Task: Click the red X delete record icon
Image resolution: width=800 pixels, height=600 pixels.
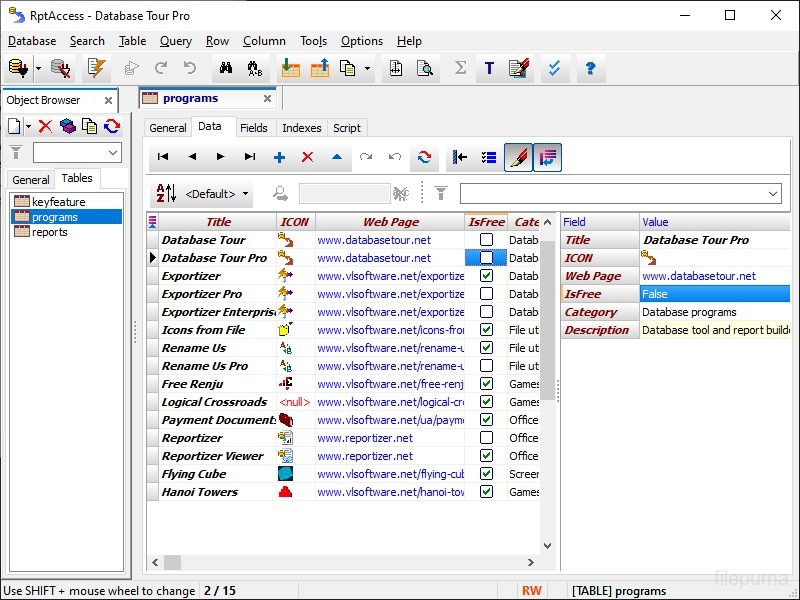Action: point(307,157)
